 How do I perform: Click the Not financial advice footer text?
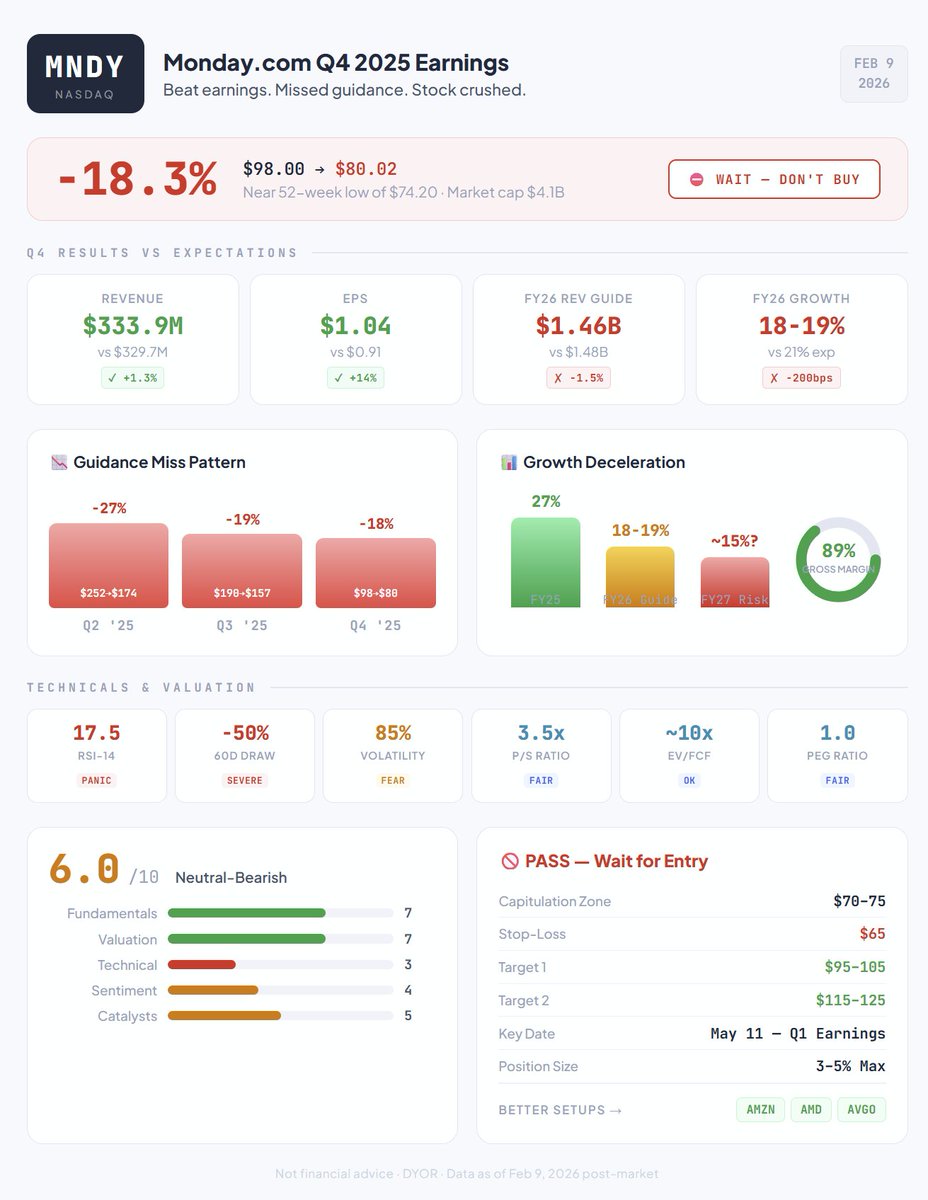point(466,1173)
